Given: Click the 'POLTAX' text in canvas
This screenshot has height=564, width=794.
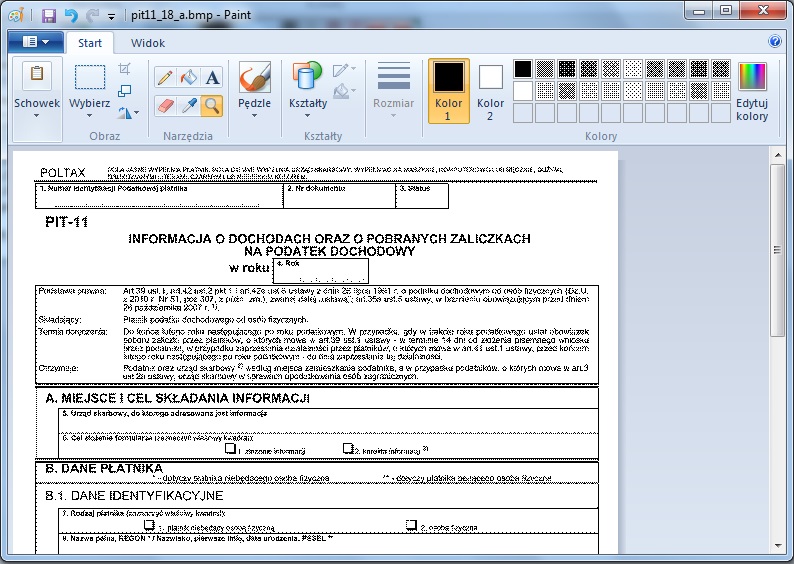Looking at the screenshot, I should pos(63,173).
